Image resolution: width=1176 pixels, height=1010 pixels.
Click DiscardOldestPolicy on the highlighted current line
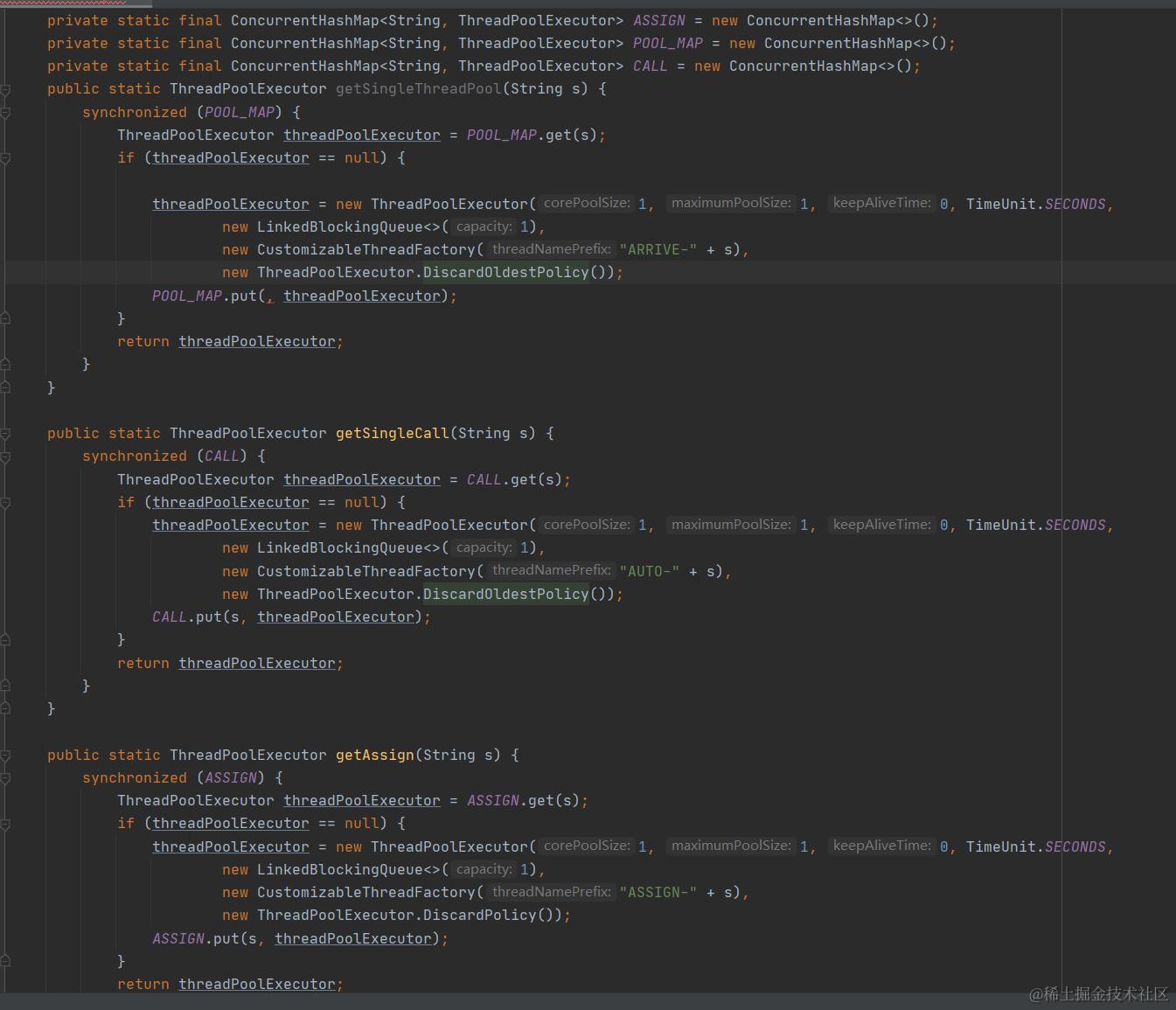click(x=506, y=273)
